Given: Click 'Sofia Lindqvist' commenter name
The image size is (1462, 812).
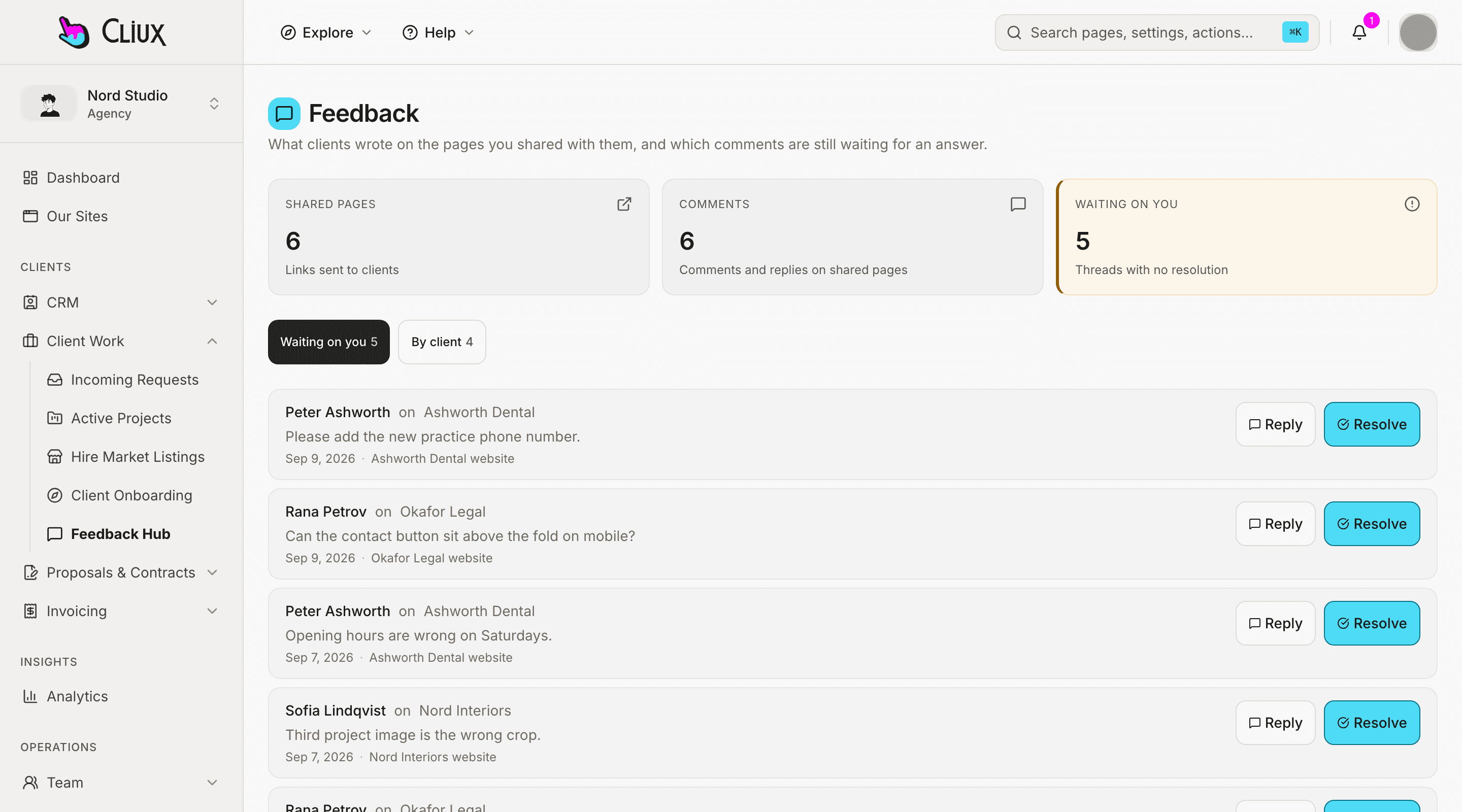Looking at the screenshot, I should click(336, 710).
